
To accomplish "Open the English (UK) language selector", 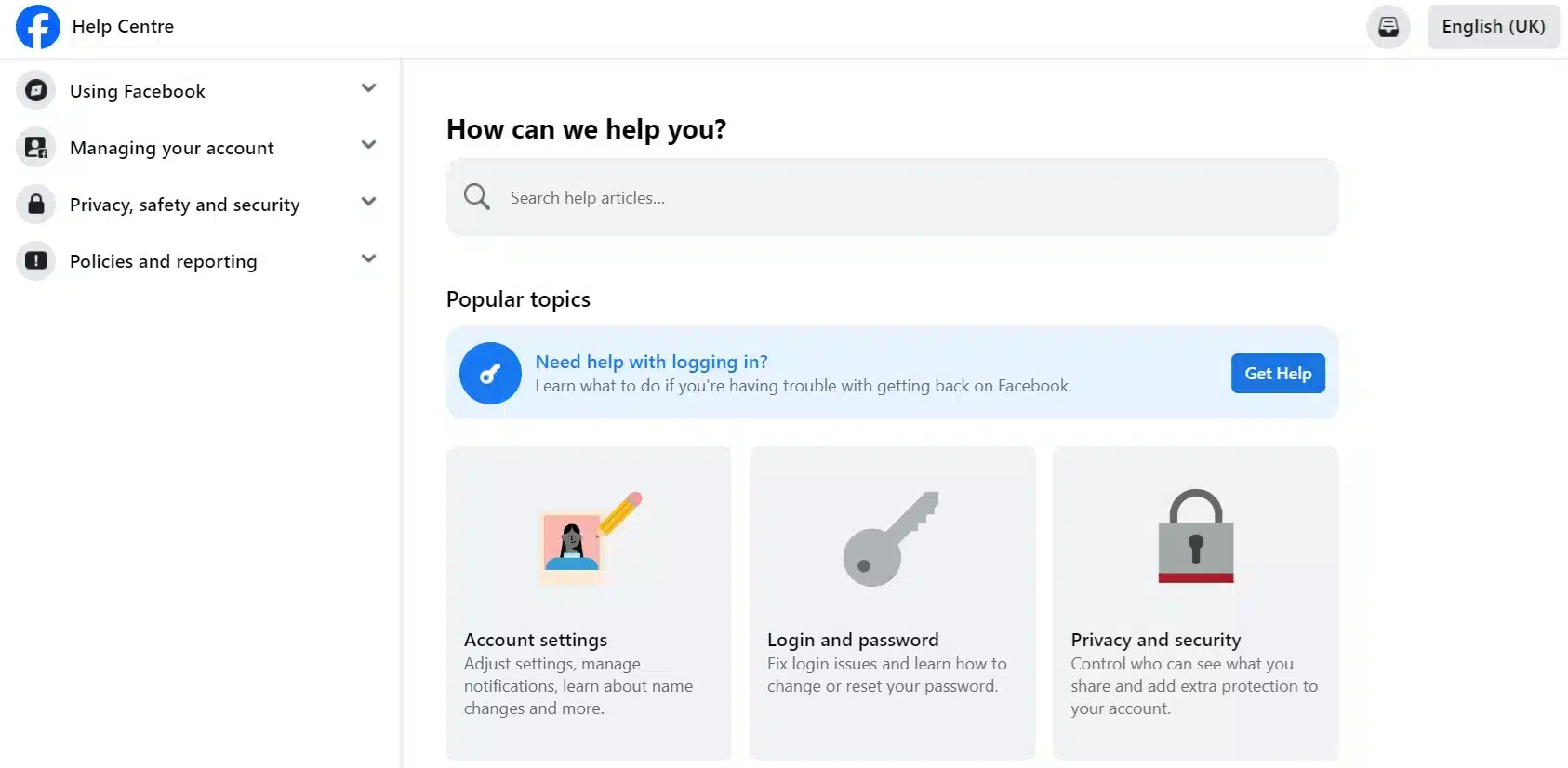I will point(1493,26).
